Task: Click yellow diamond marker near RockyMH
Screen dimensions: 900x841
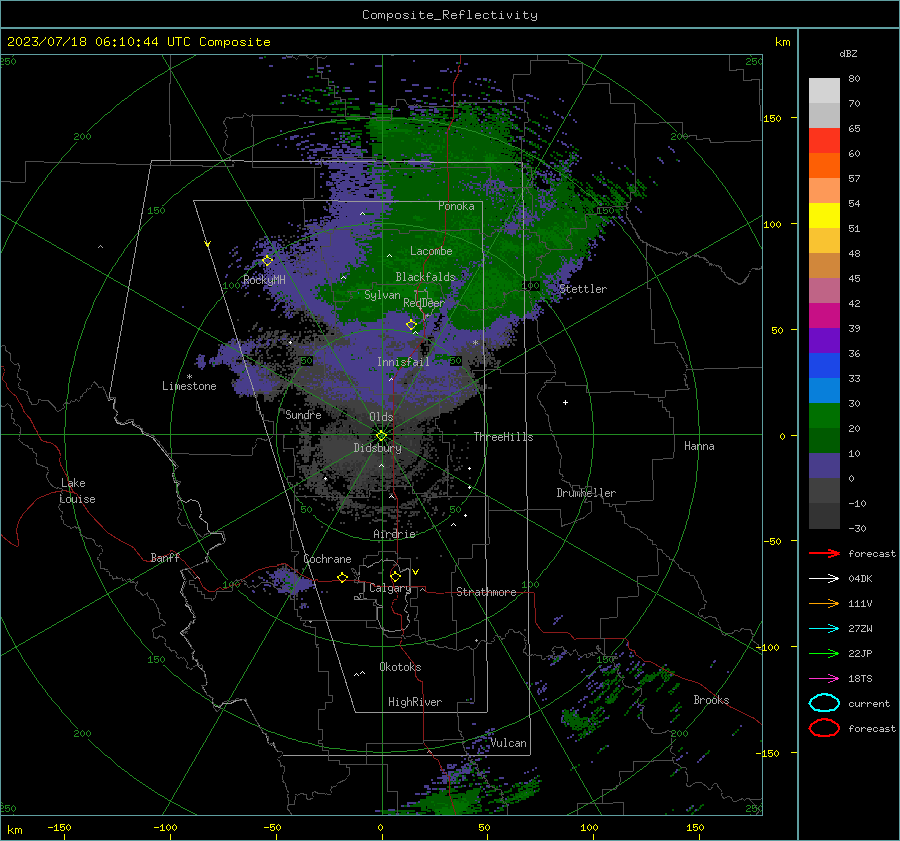Action: 267,261
